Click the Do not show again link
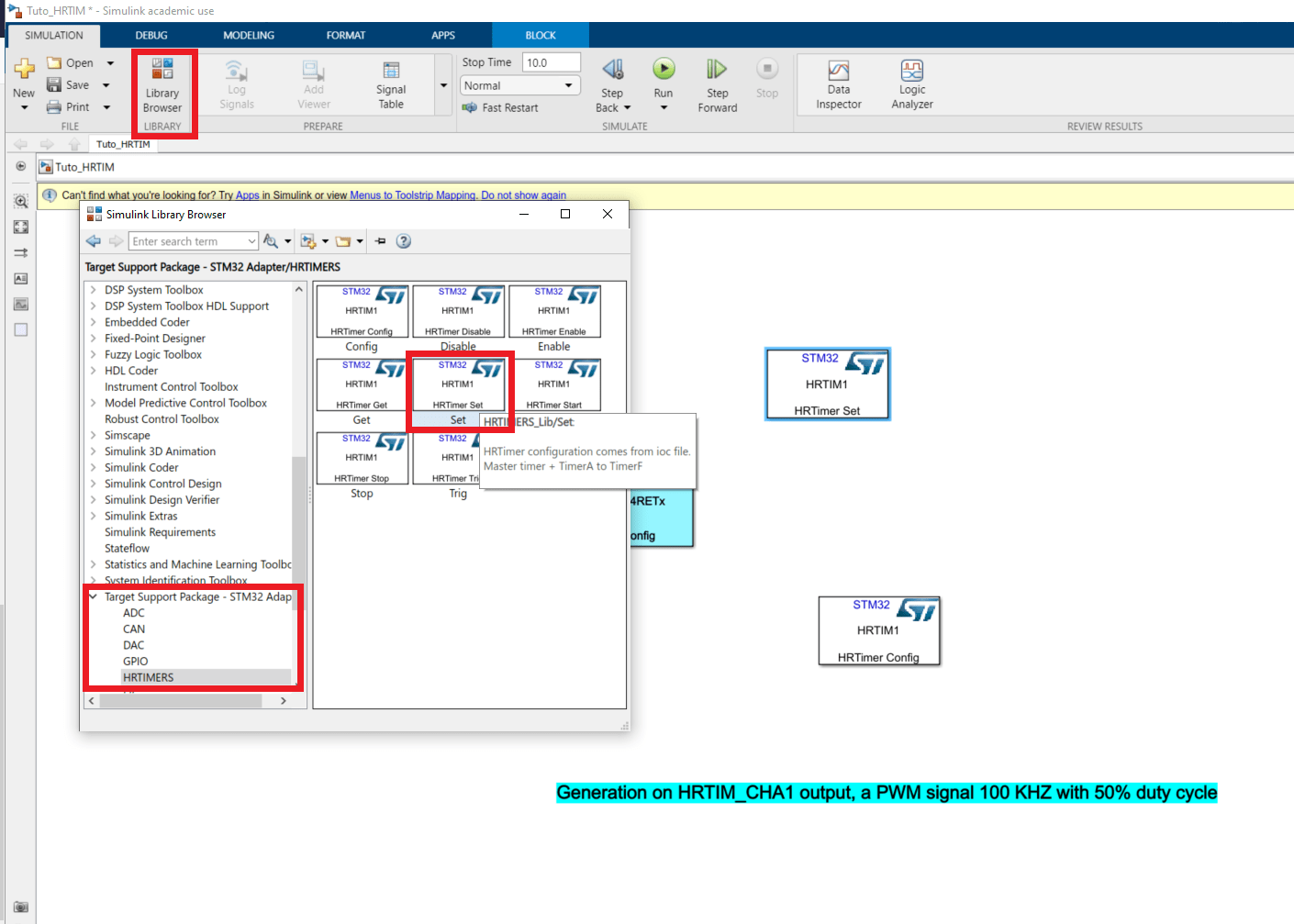 coord(523,195)
